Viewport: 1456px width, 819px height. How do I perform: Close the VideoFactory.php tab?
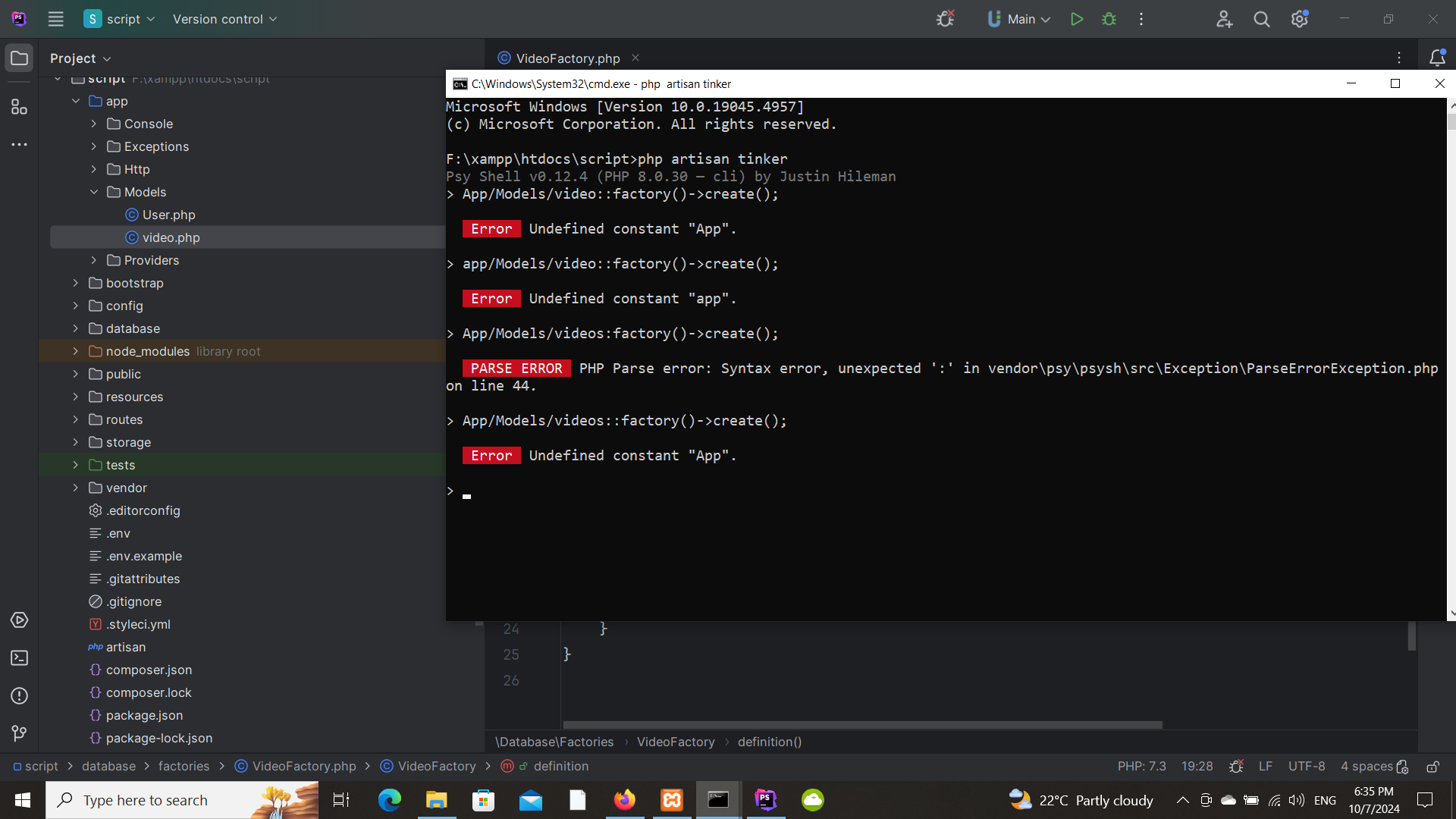[x=635, y=58]
